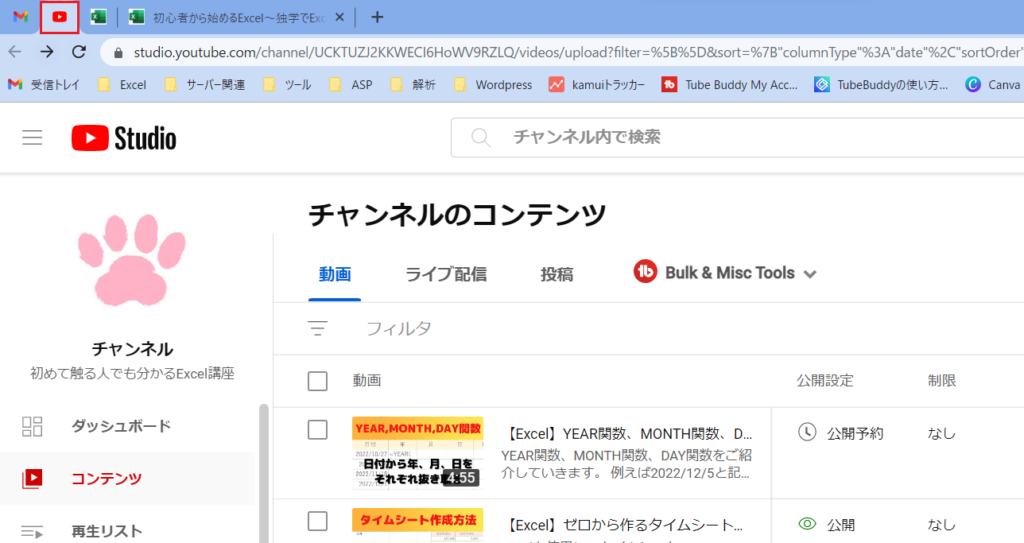Open the pinned YouTube tab
Image resolution: width=1024 pixels, height=543 pixels.
[59, 17]
